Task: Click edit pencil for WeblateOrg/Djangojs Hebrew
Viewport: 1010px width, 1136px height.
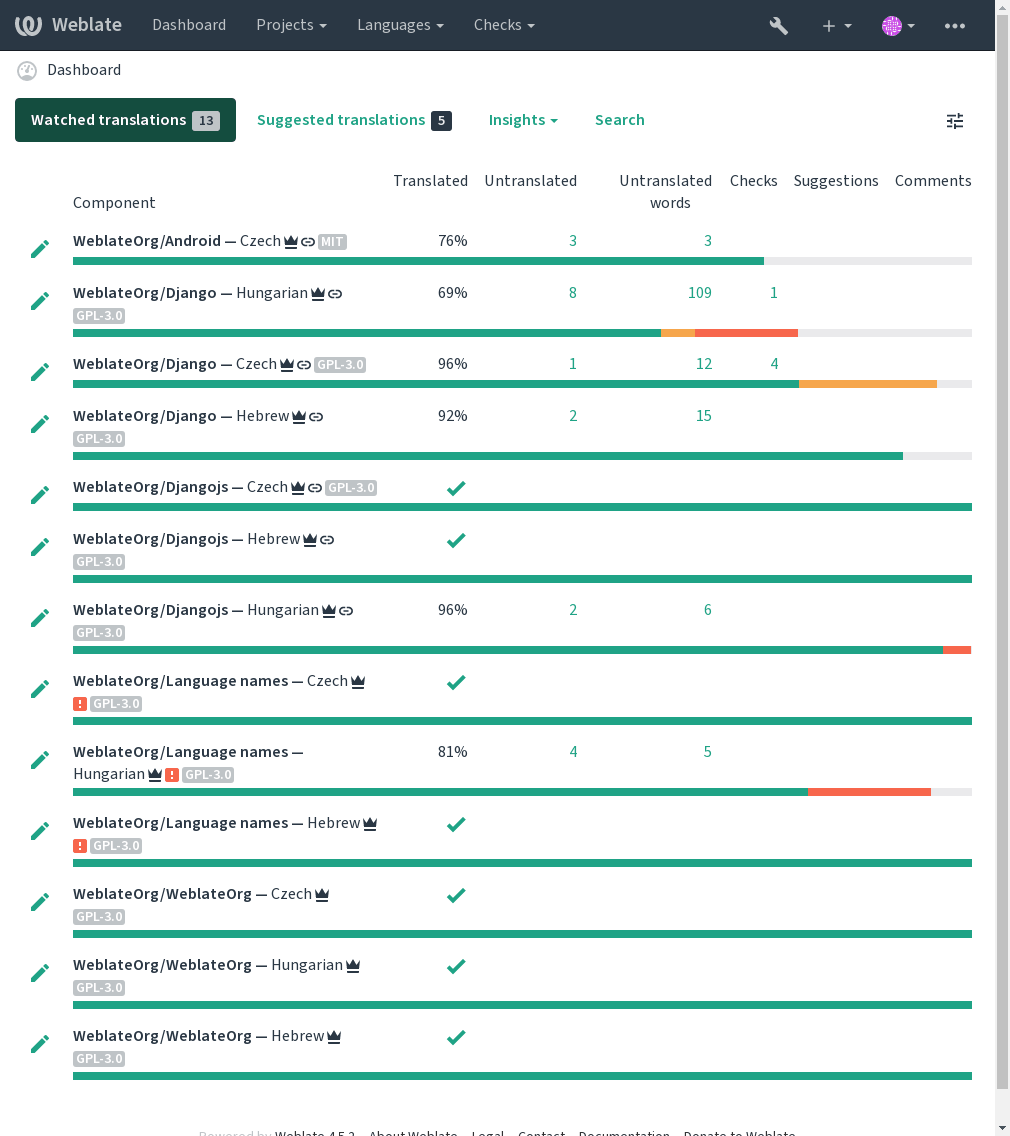Action: [x=40, y=548]
